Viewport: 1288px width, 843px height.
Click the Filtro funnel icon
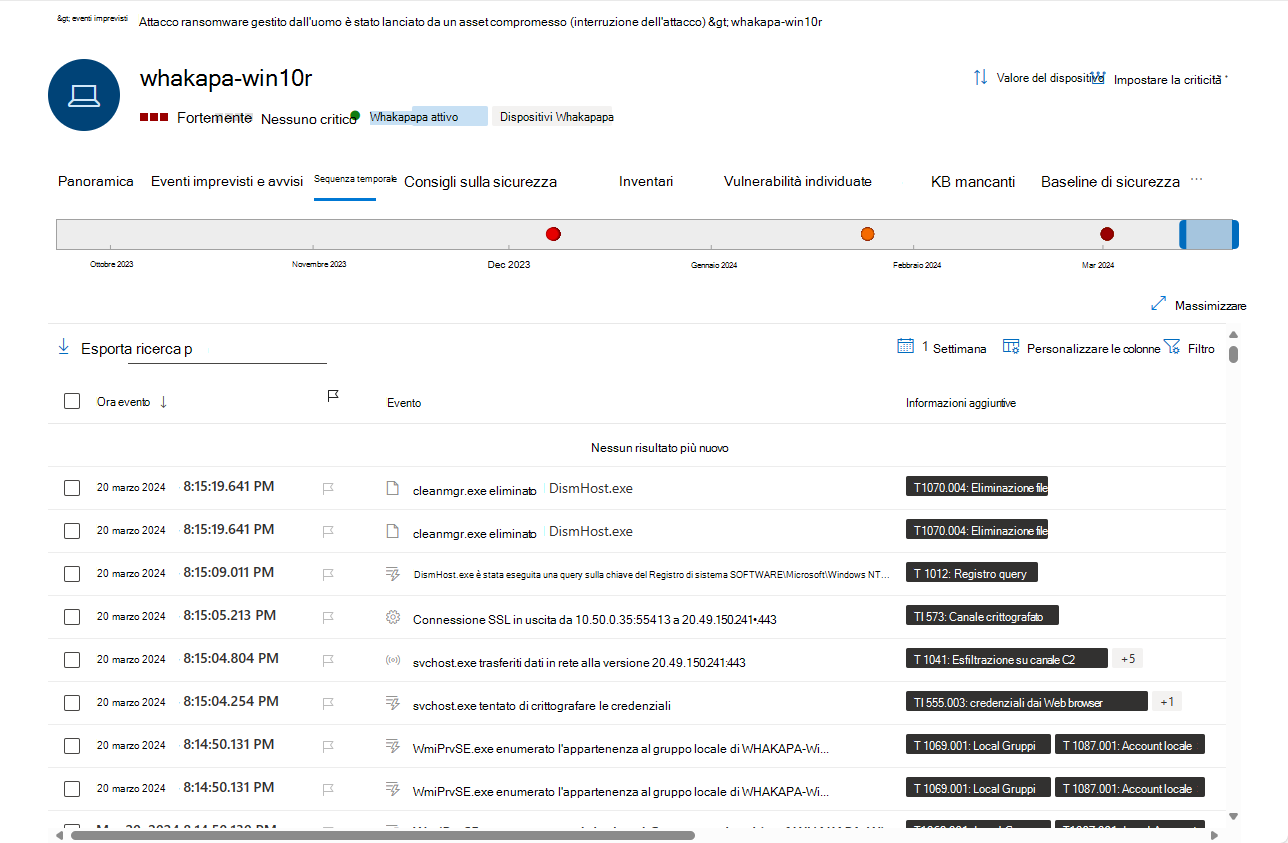[x=1172, y=346]
